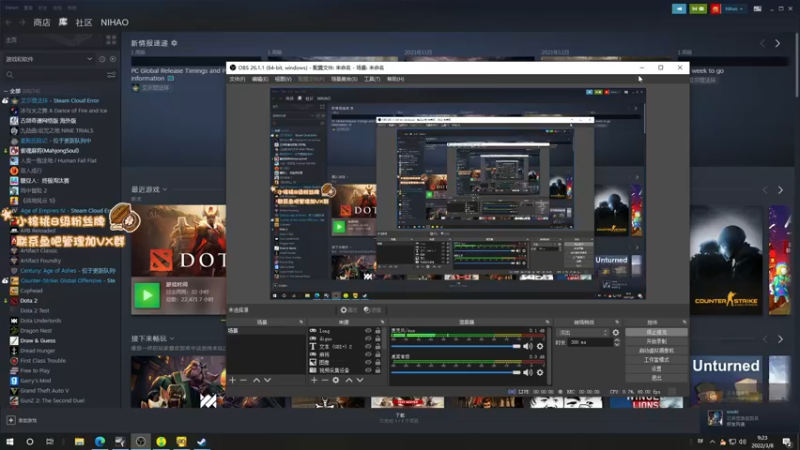This screenshot has width=800, height=450.
Task: Open the OBS Help menu
Action: pyautogui.click(x=395, y=79)
